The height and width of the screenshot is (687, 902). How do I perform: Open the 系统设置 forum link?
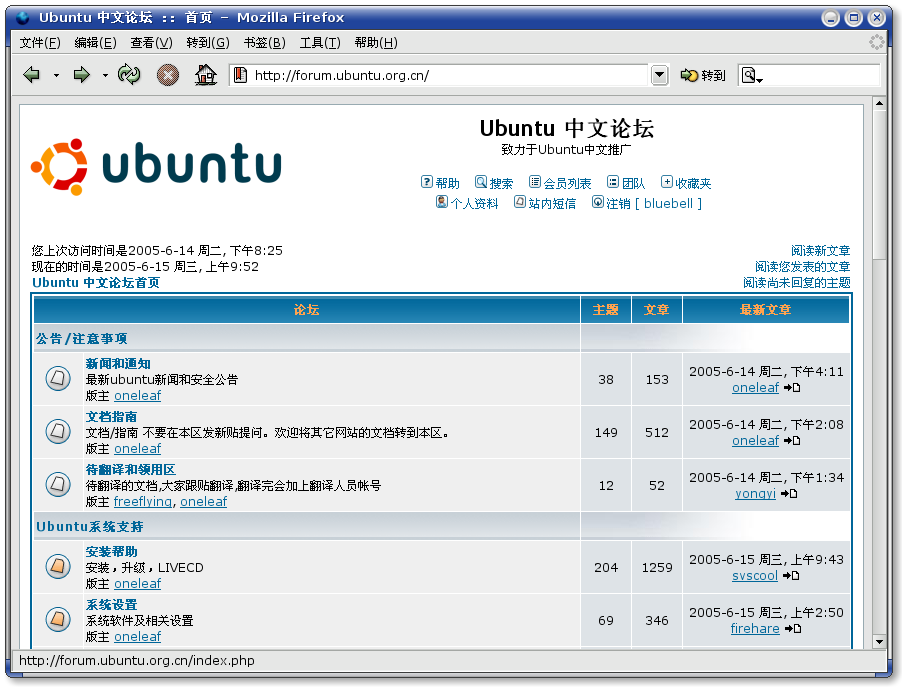coord(112,604)
